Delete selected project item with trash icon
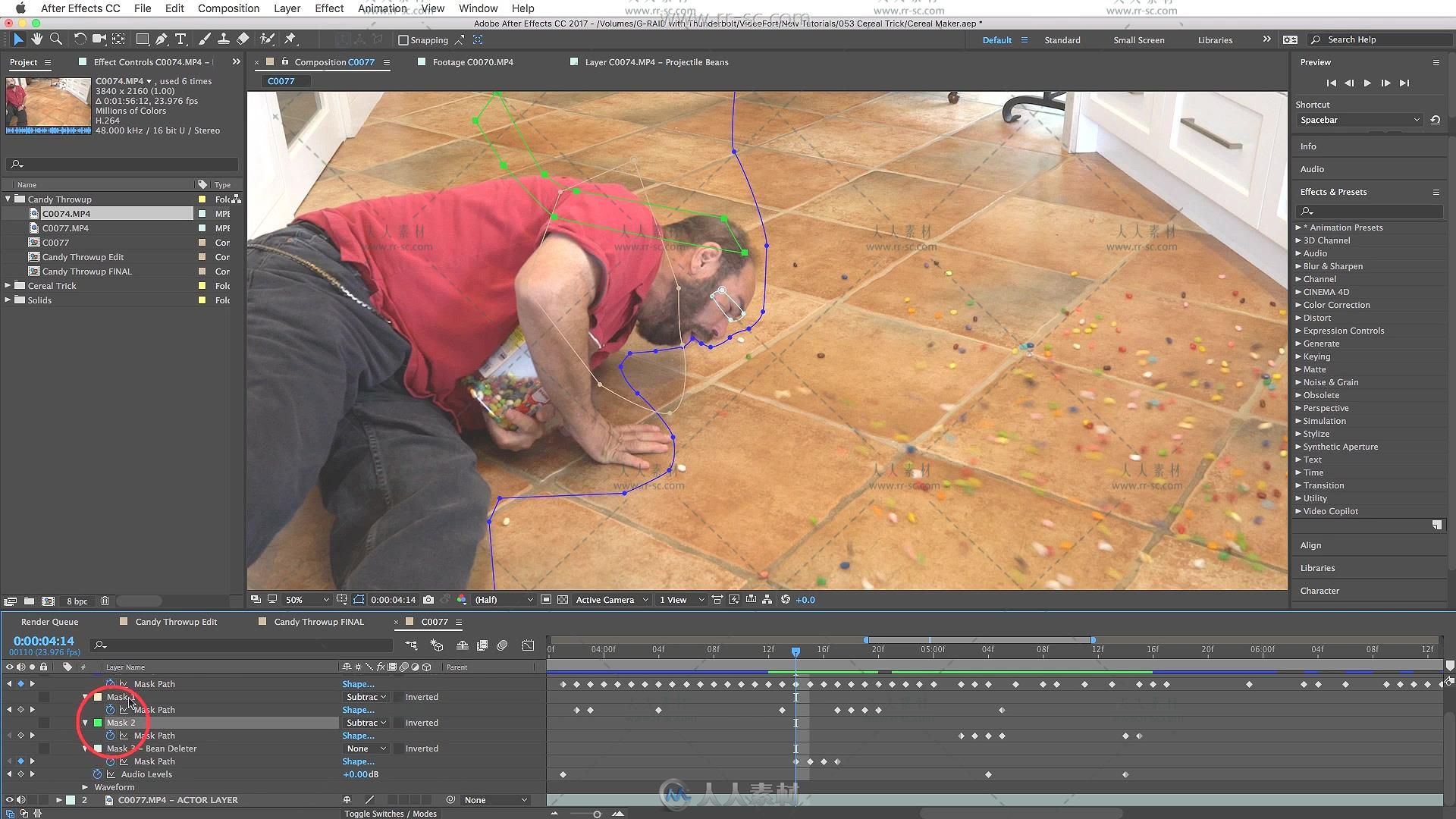This screenshot has width=1456, height=819. pos(105,601)
